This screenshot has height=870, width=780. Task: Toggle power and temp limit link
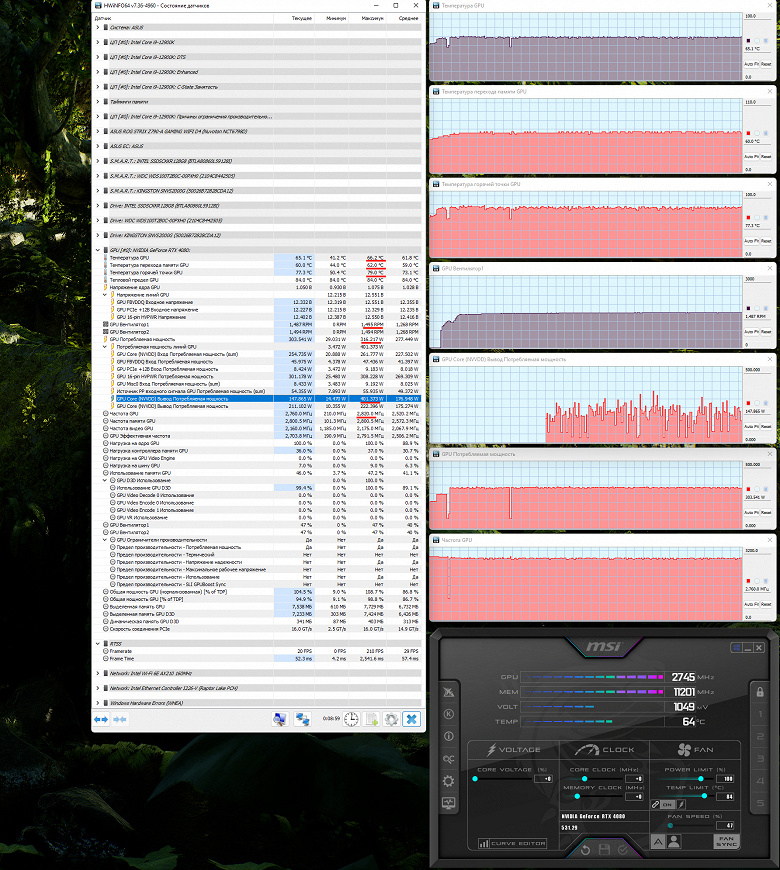(x=656, y=804)
